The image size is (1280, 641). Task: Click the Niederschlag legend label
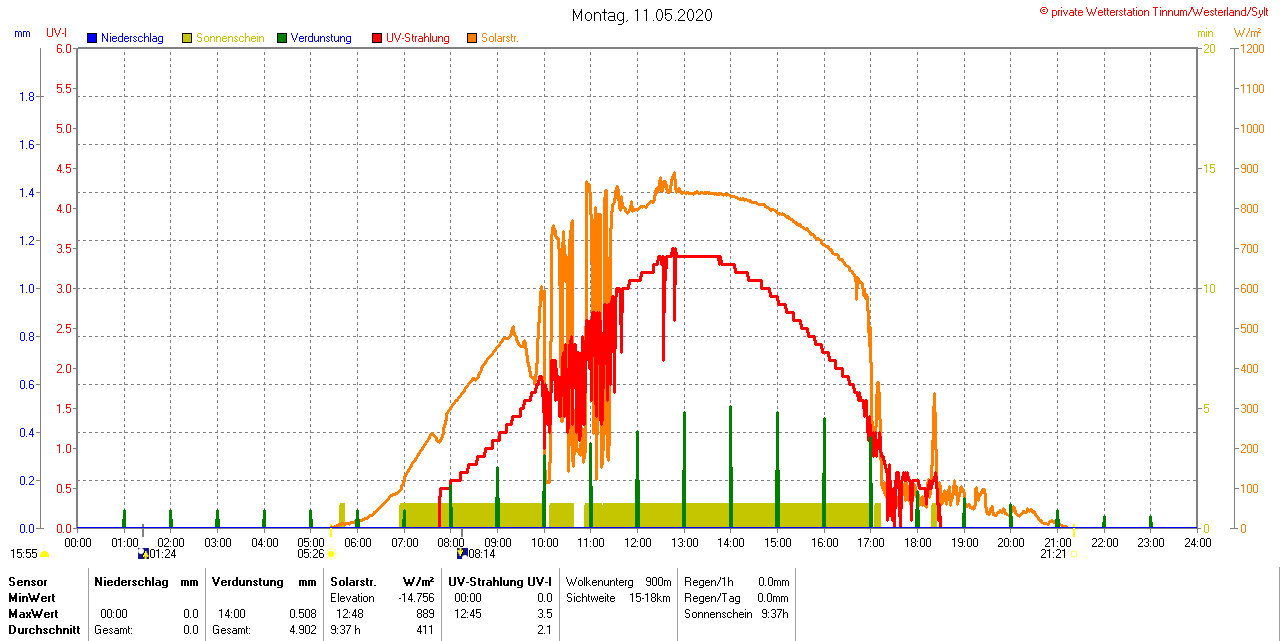(132, 38)
